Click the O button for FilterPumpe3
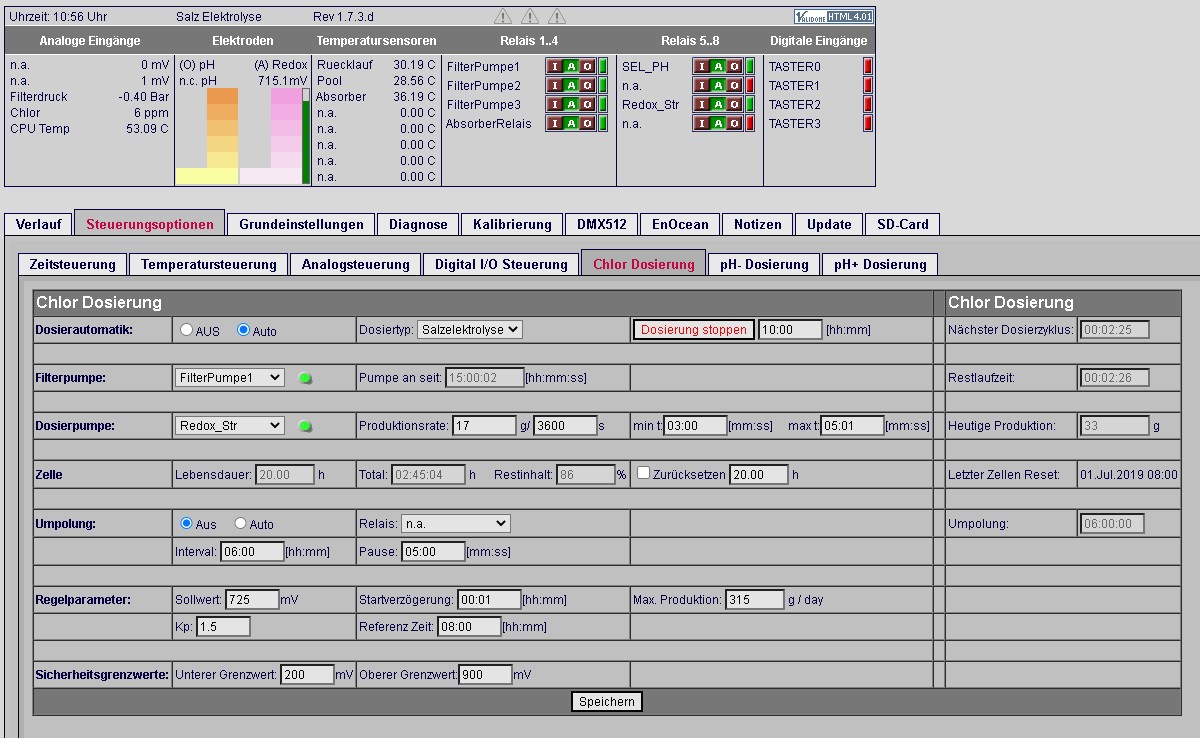 (587, 104)
